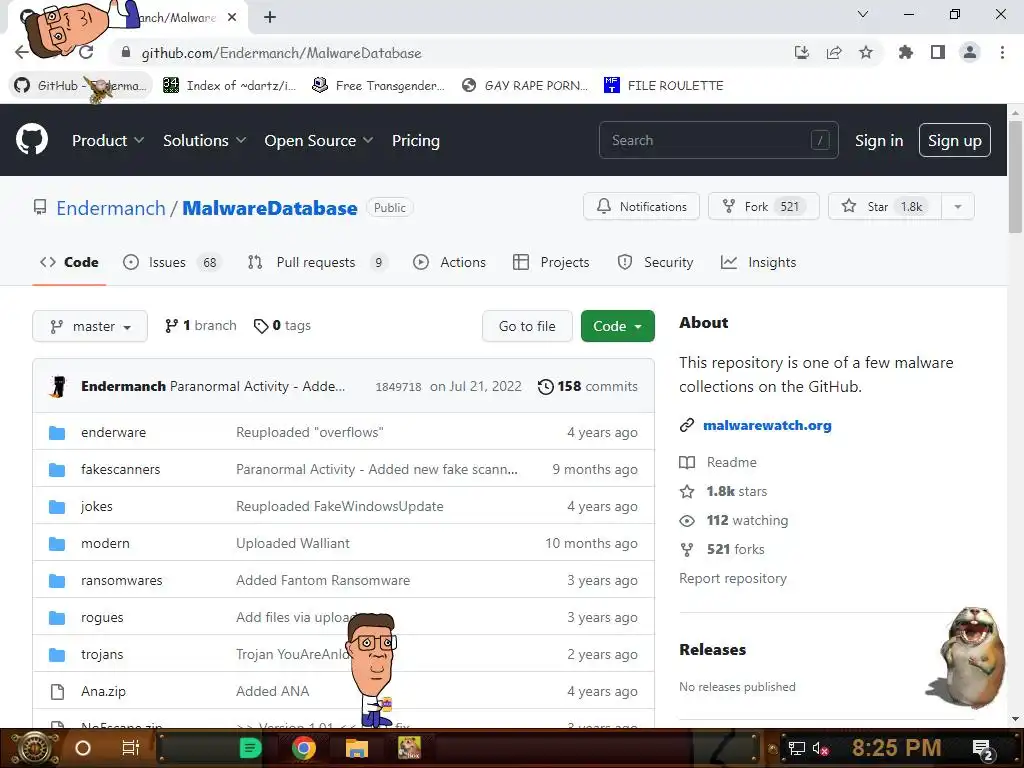Image resolution: width=1024 pixels, height=768 pixels.
Task: Switch to the Projects tab
Action: pos(551,263)
